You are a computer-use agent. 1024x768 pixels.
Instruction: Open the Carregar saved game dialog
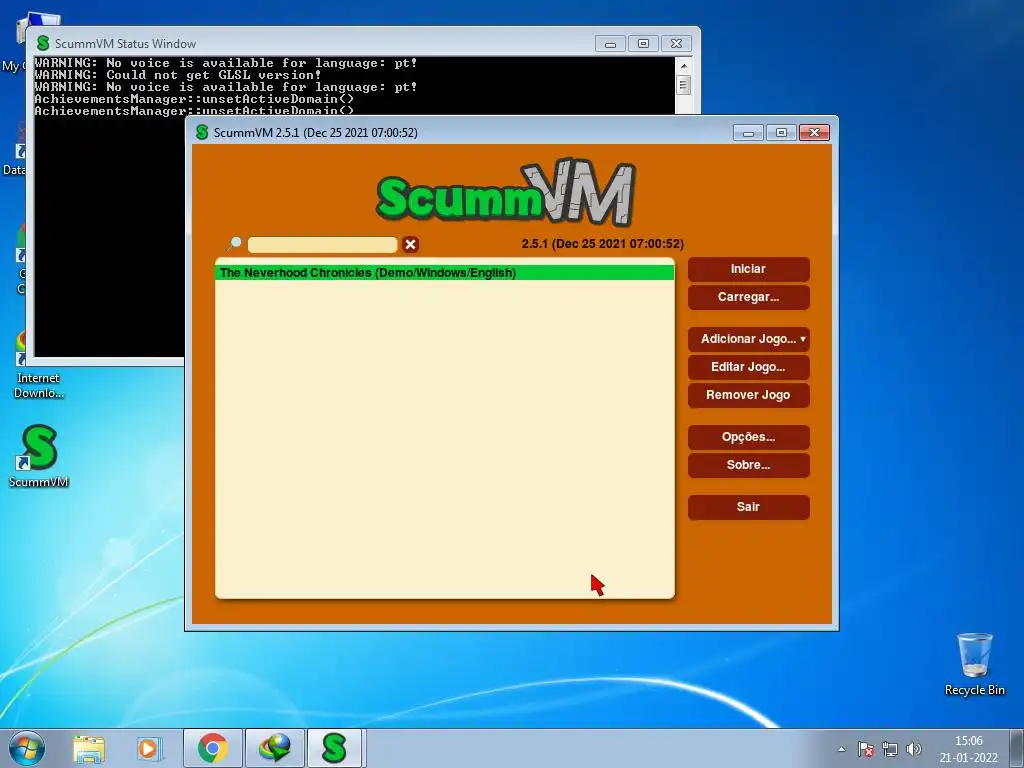[748, 297]
